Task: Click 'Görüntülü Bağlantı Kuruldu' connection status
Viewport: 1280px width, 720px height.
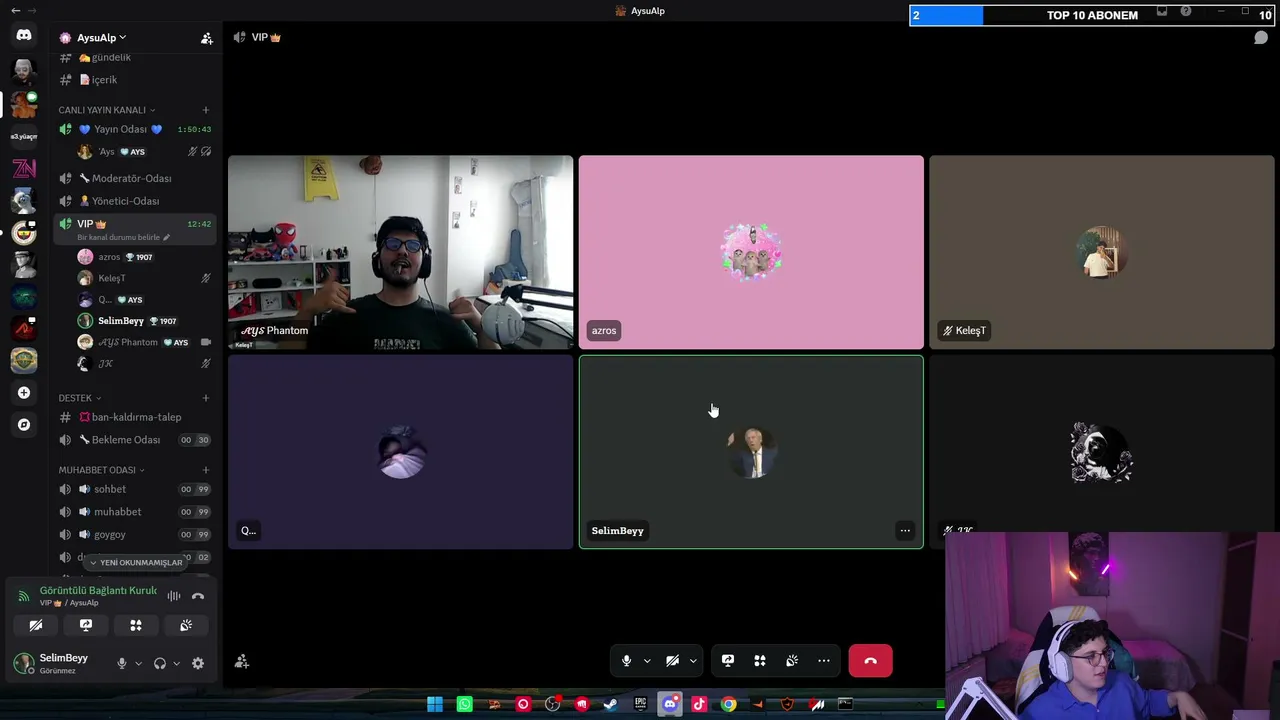Action: (98, 591)
